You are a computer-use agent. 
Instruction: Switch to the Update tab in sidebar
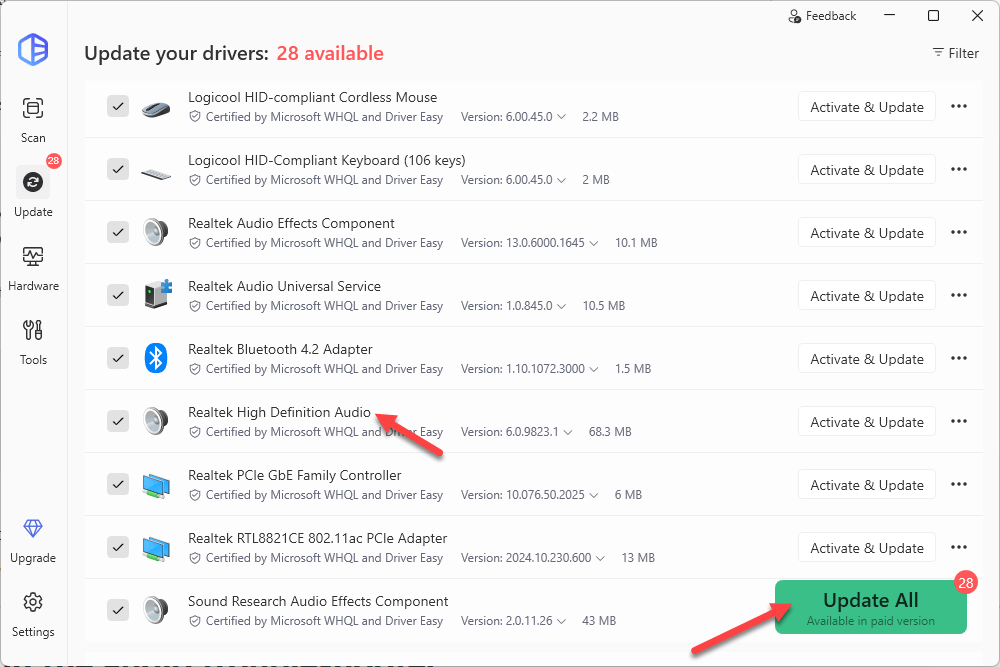pyautogui.click(x=33, y=193)
